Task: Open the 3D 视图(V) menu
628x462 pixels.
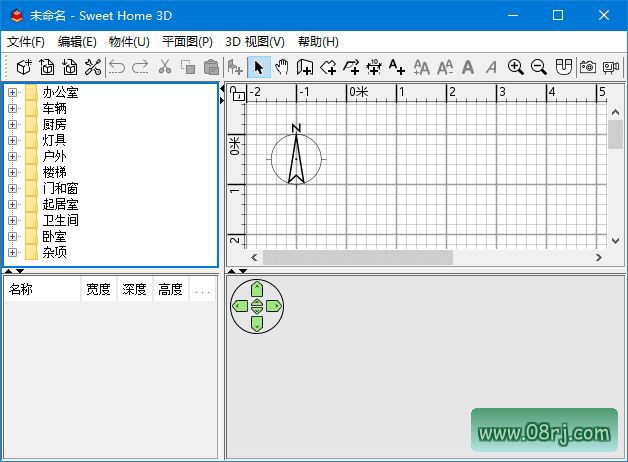Action: click(255, 42)
